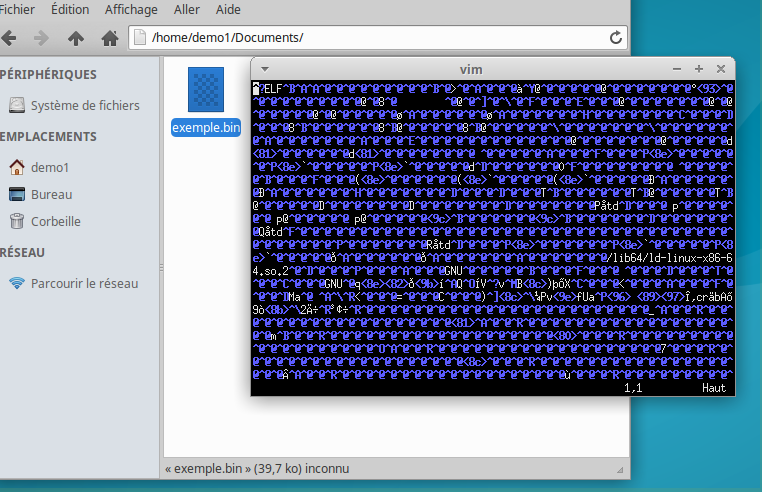Reload the current folder view
Image resolution: width=762 pixels, height=492 pixels.
[616, 38]
